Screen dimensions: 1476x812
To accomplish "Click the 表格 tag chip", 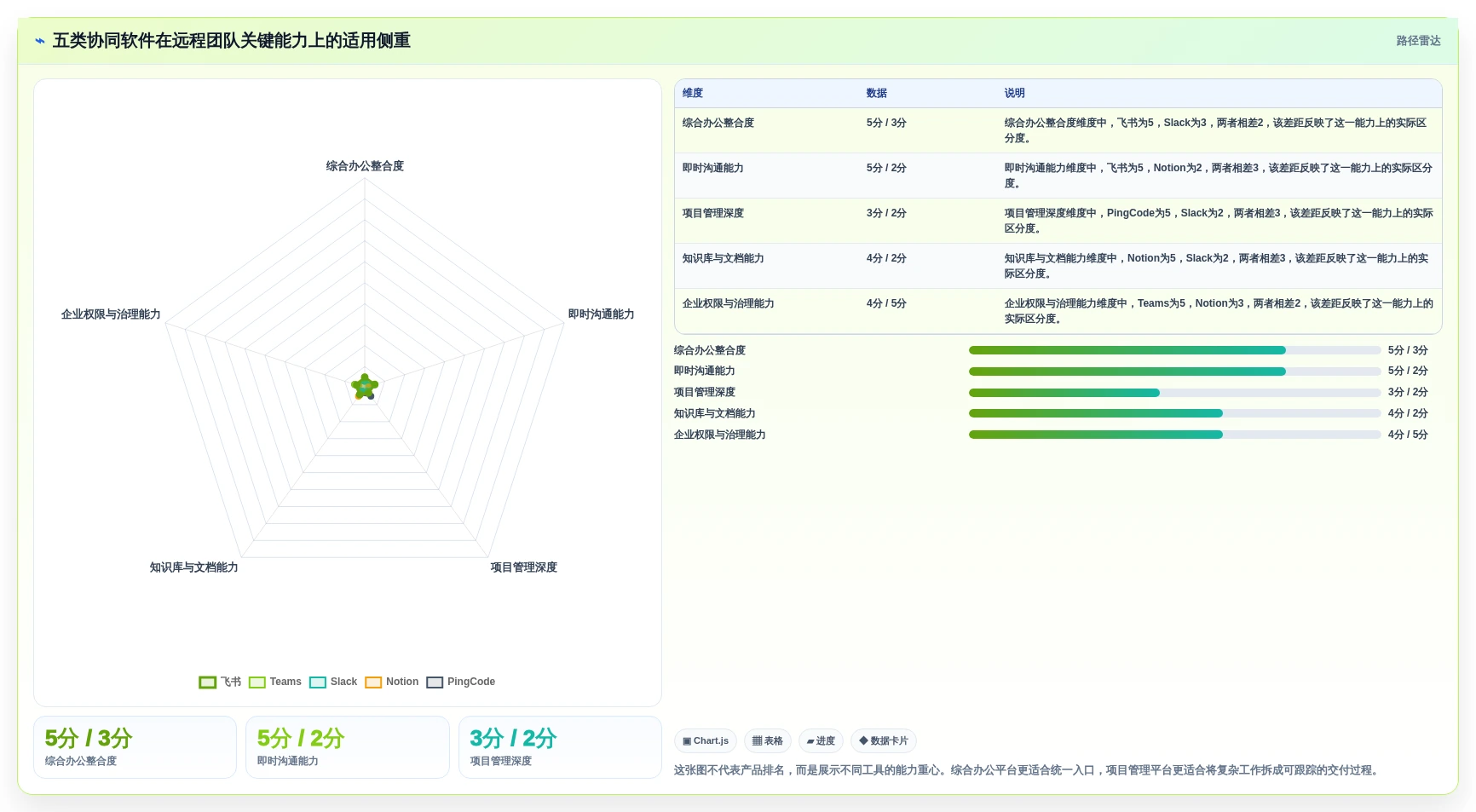I will tap(768, 740).
